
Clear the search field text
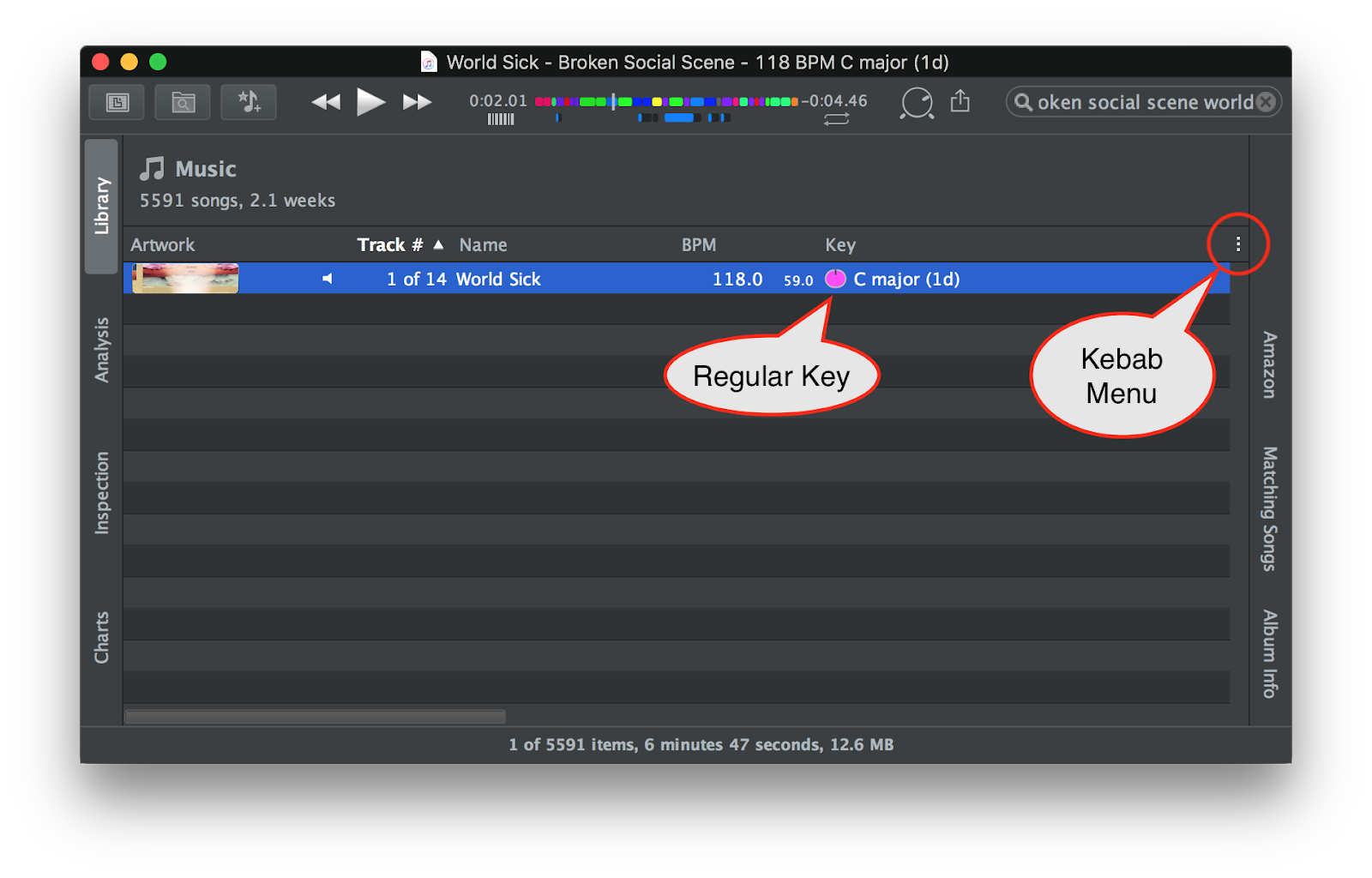[x=1266, y=102]
